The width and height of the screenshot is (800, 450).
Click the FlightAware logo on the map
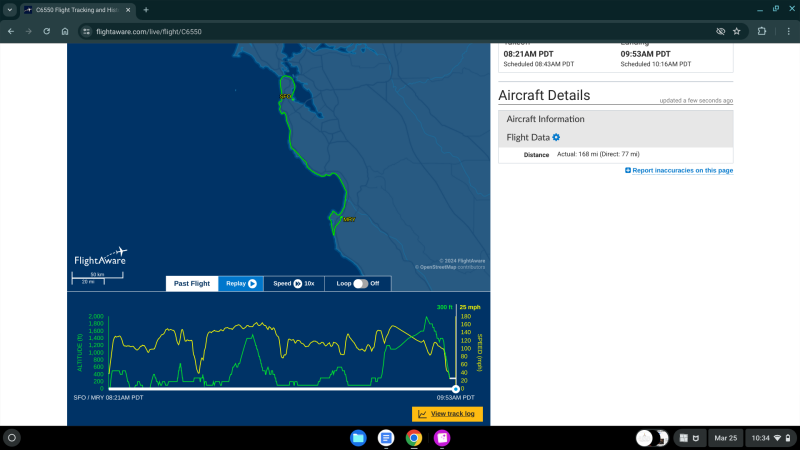101,257
